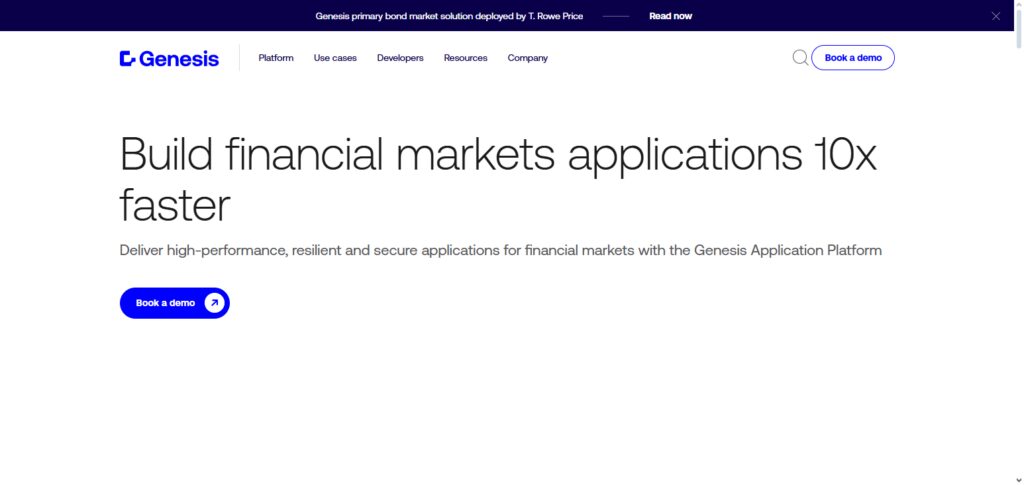Open the Developers menu

(400, 58)
